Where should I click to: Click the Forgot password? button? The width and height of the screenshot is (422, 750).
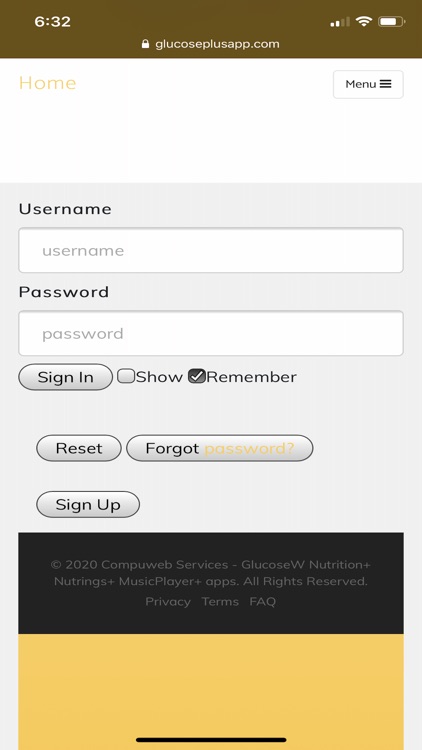click(220, 448)
